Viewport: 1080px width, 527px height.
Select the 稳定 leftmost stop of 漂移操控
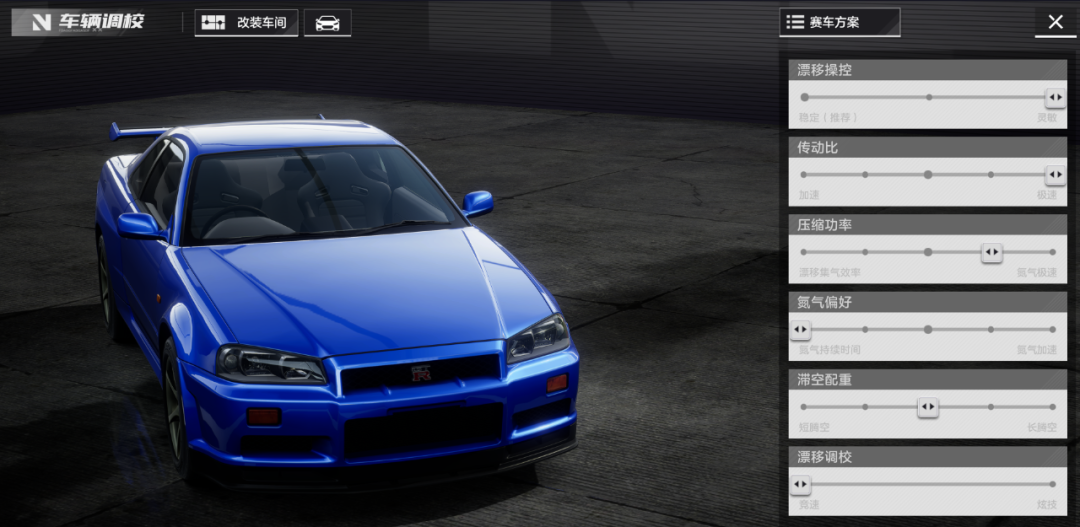point(804,97)
